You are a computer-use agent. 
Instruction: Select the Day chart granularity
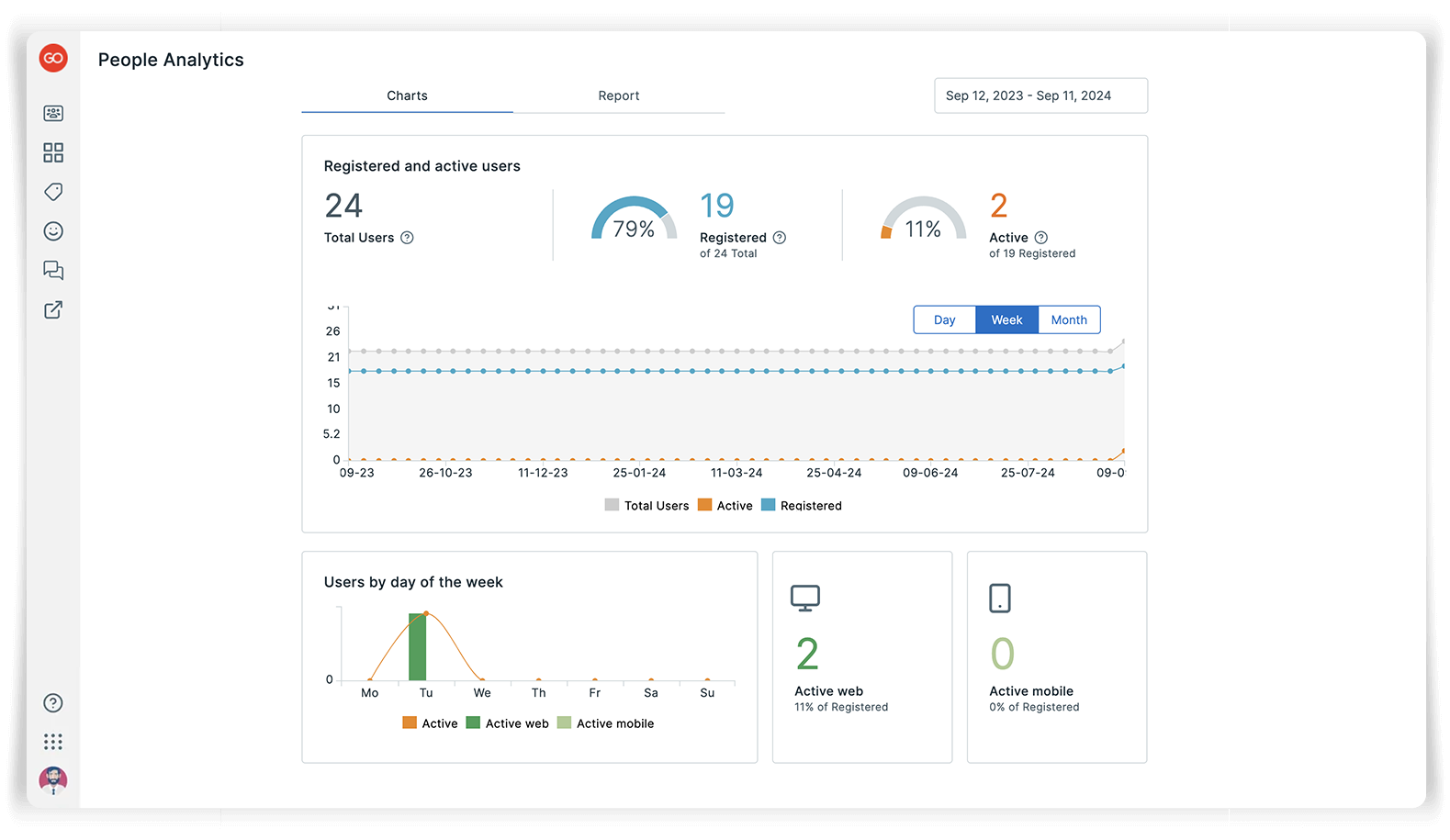pos(945,319)
